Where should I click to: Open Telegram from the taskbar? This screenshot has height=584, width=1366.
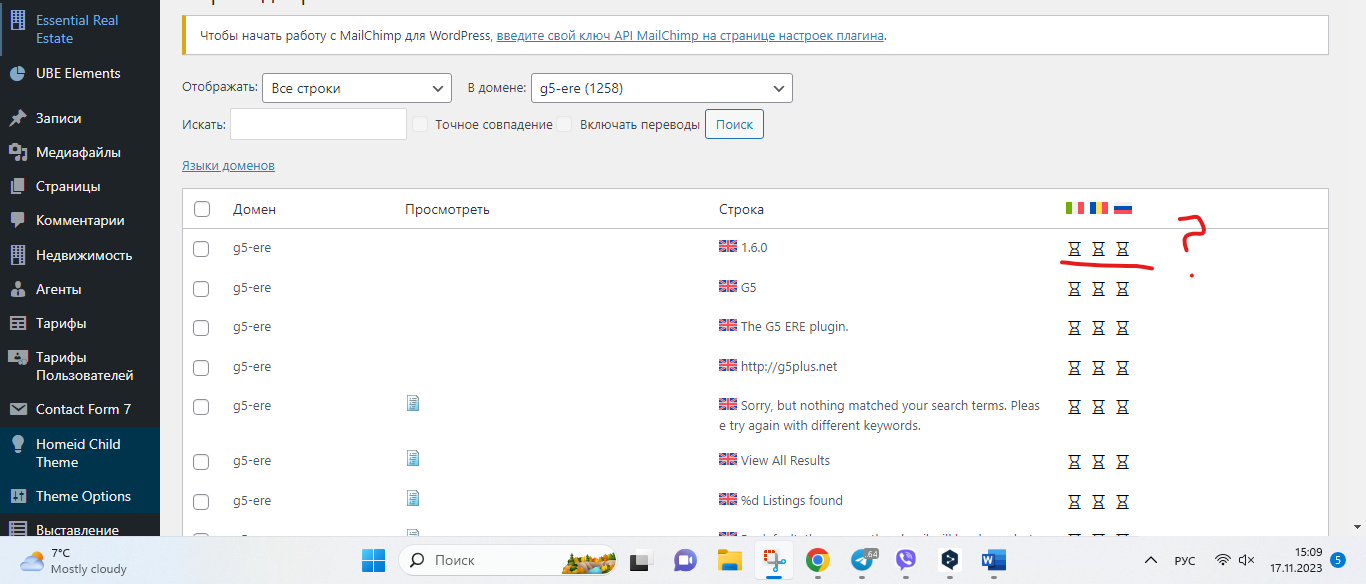862,560
